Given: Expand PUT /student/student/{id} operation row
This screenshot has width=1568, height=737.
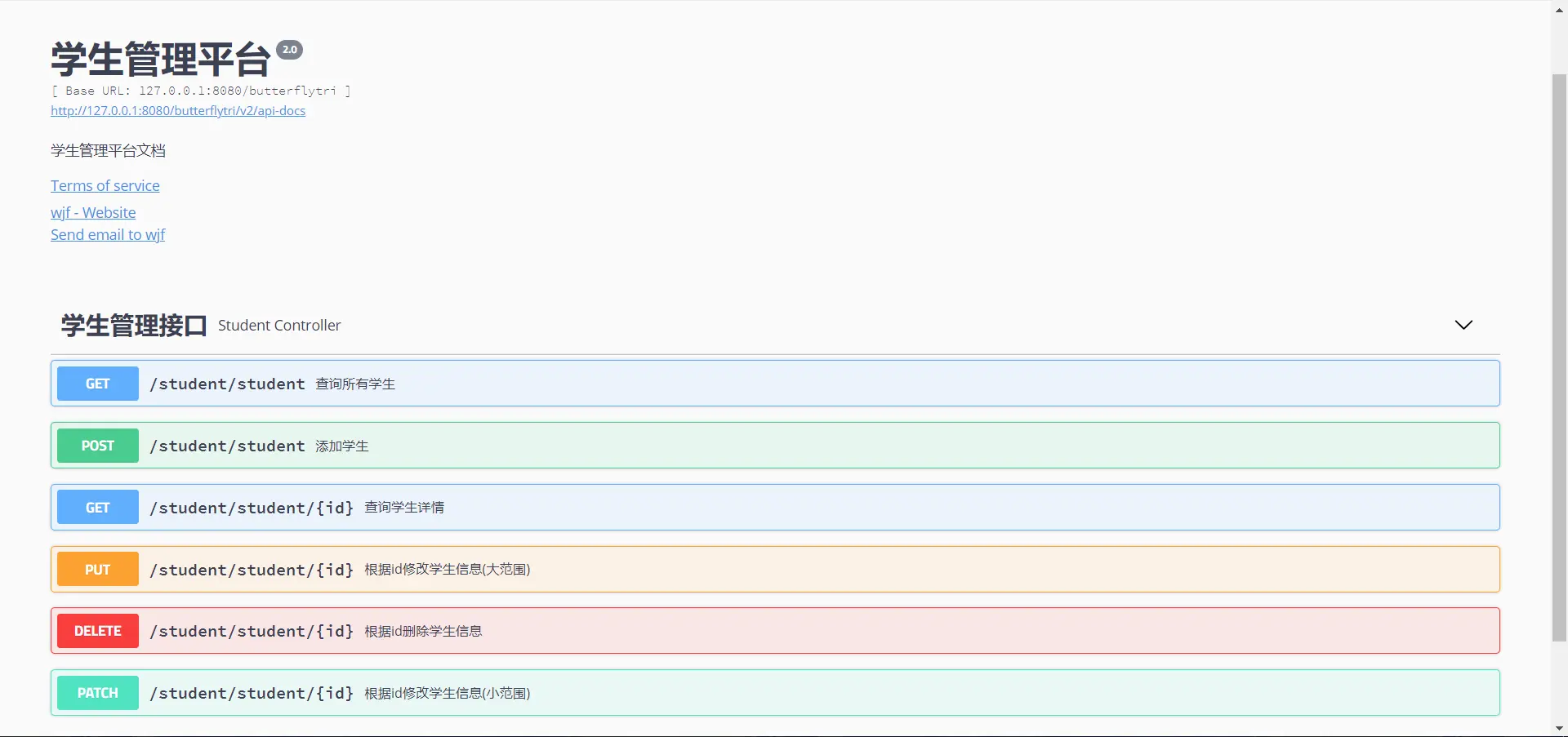Looking at the screenshot, I should pyautogui.click(x=775, y=570).
